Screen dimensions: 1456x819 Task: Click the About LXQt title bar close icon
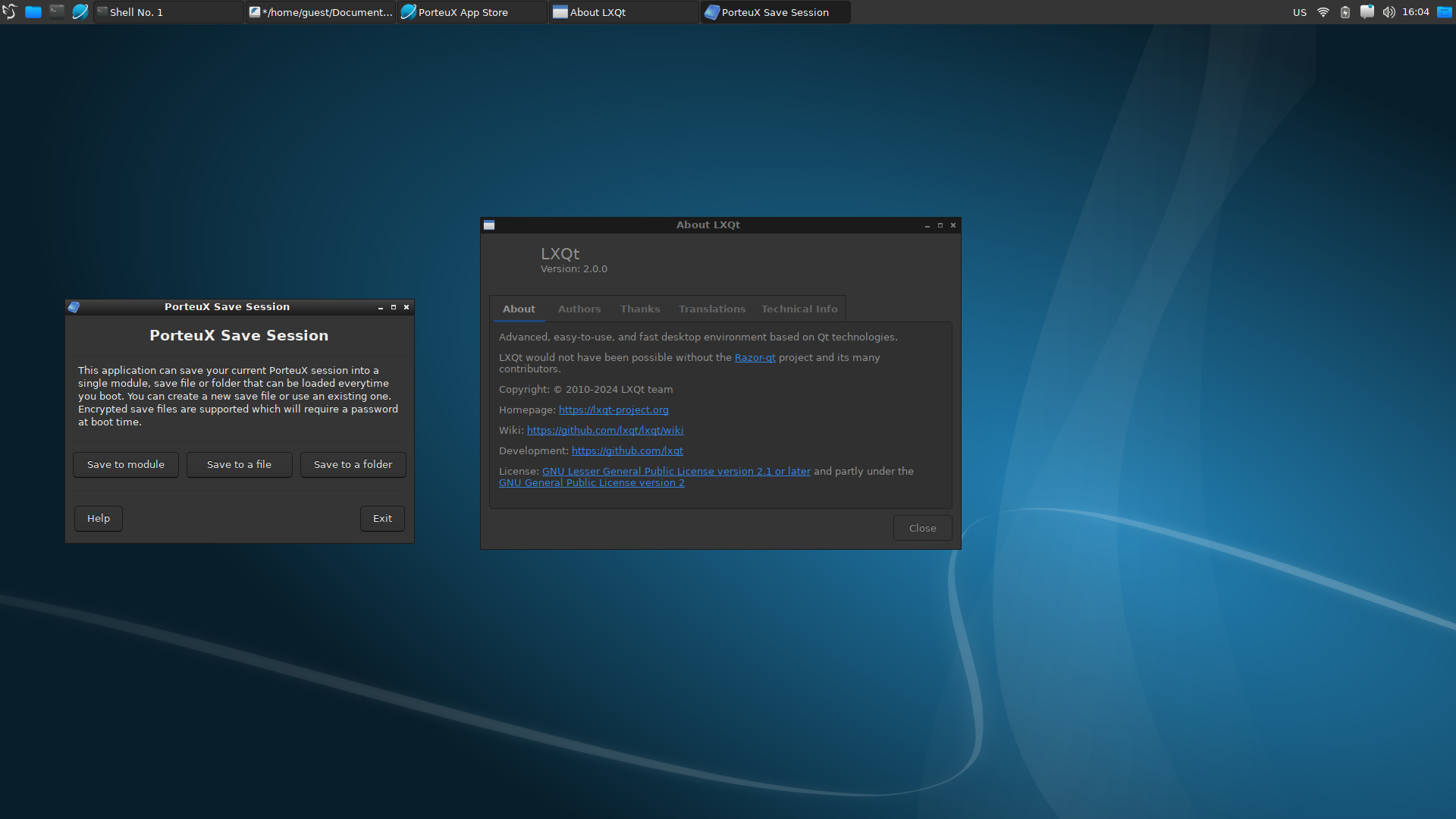[953, 225]
